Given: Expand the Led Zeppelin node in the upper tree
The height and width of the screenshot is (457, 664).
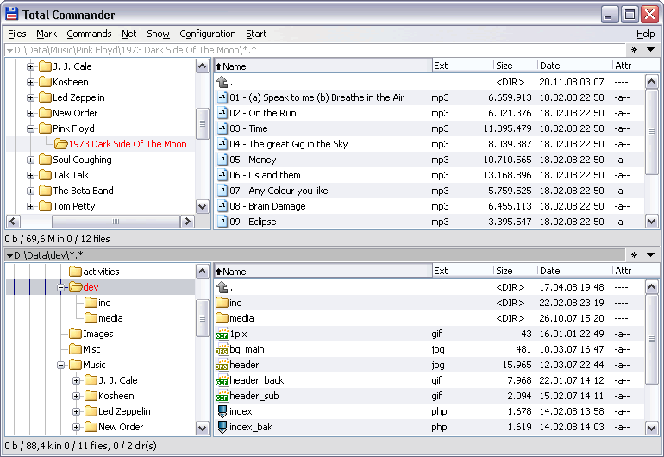Looking at the screenshot, I should click(x=30, y=97).
